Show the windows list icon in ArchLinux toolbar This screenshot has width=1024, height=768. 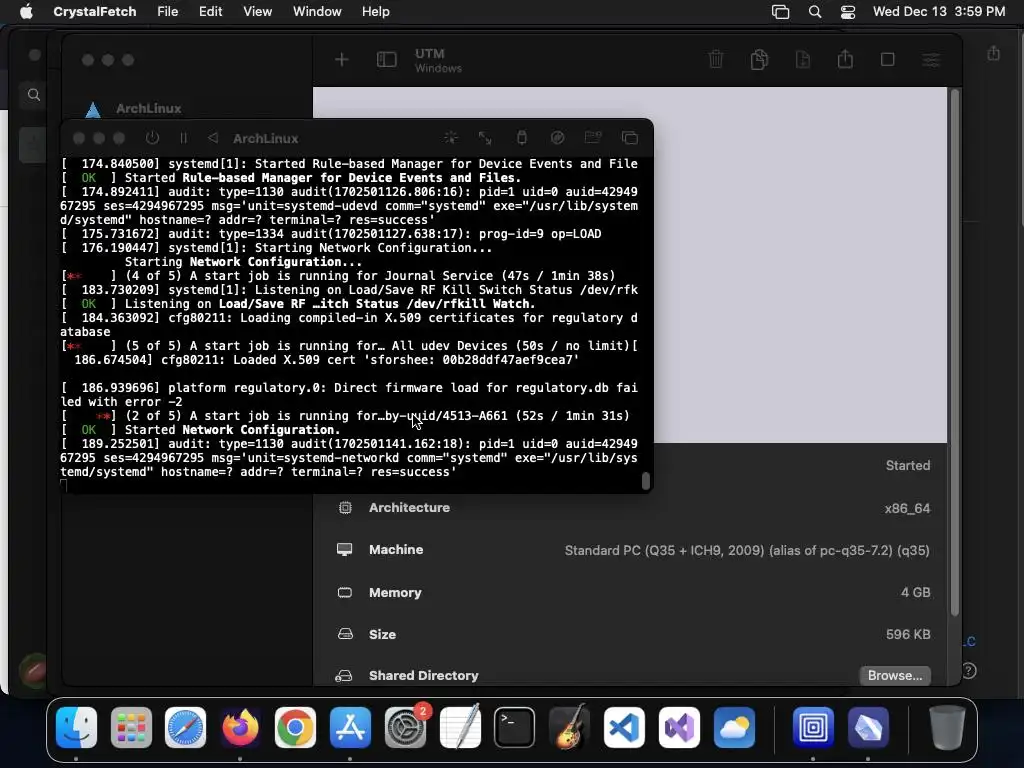pos(630,138)
